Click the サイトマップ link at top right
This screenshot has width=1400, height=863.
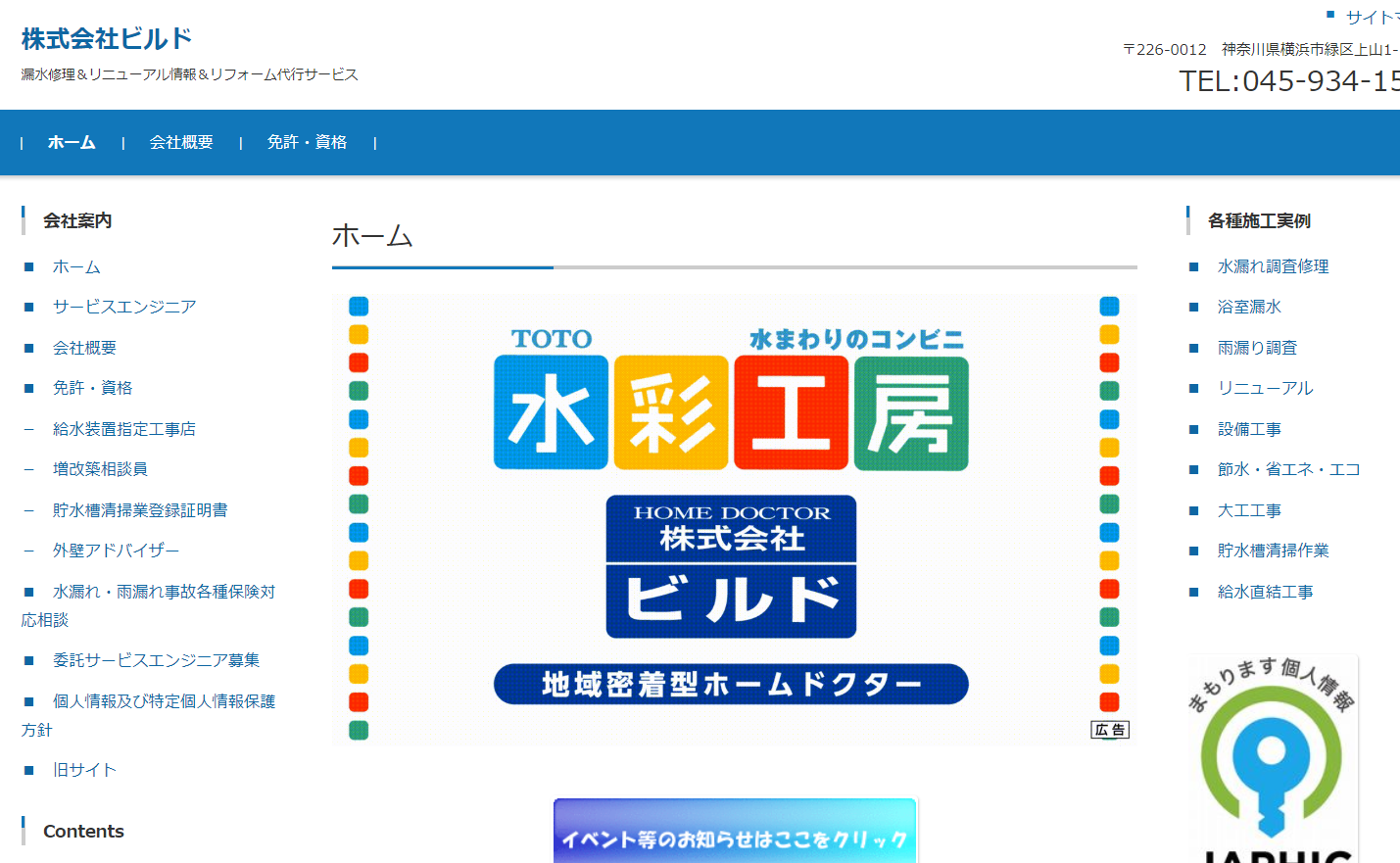[1373, 17]
